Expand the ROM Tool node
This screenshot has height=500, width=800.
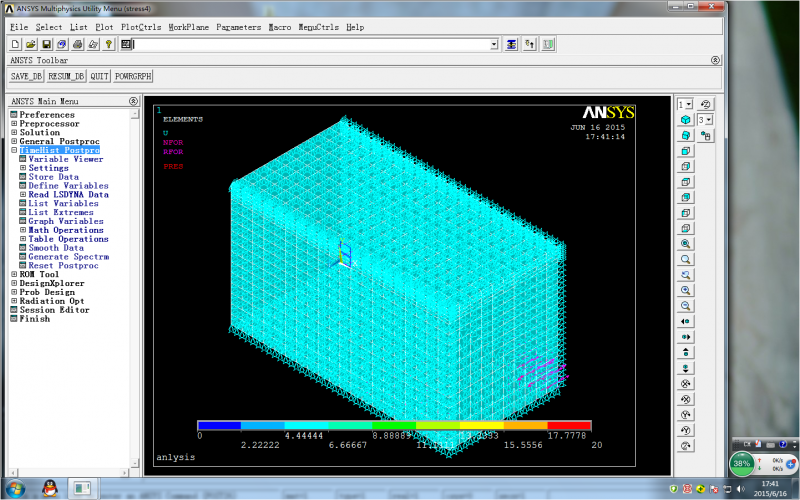pos(14,274)
